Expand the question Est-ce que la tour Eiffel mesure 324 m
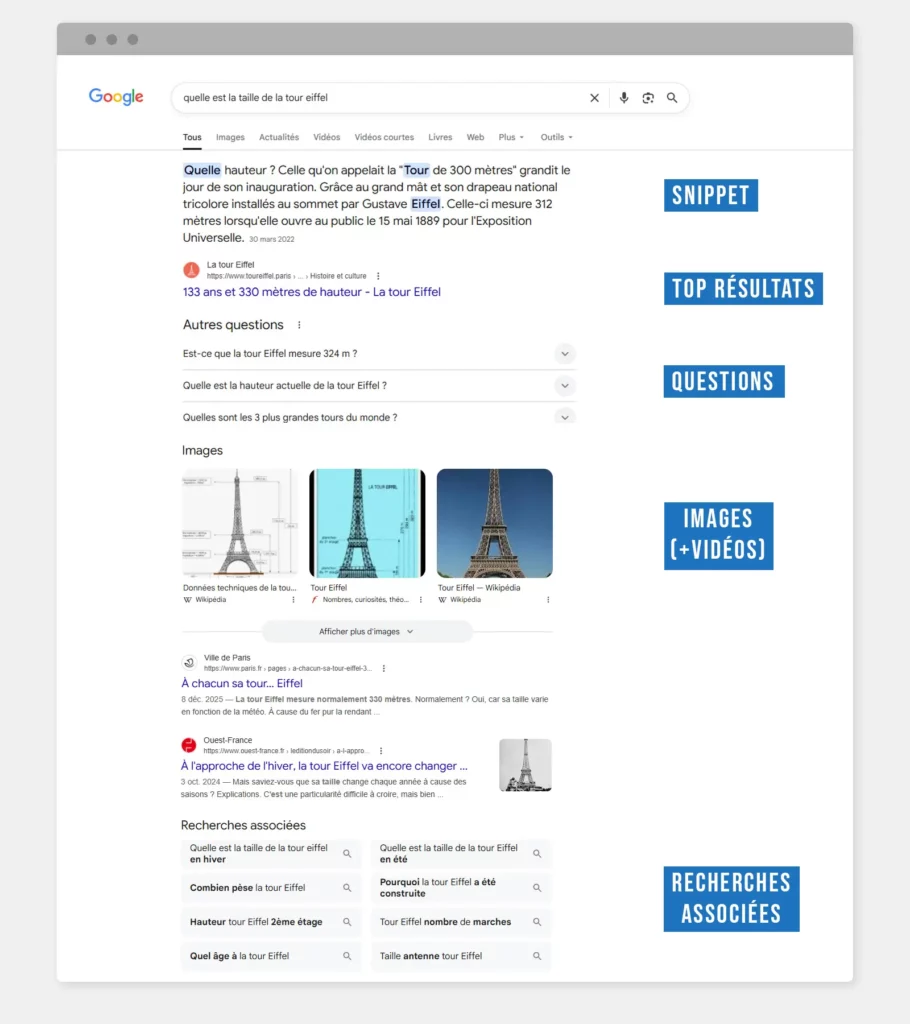The image size is (910, 1024). [x=565, y=353]
